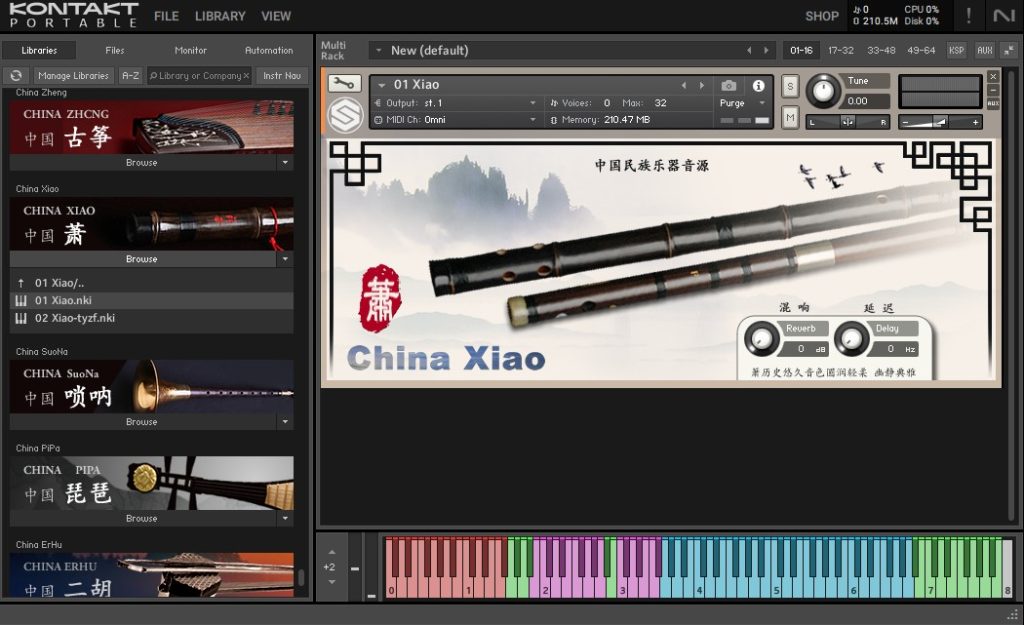Screen dimensions: 1024x625
Task: Open the SHOP link
Action: click(x=822, y=16)
